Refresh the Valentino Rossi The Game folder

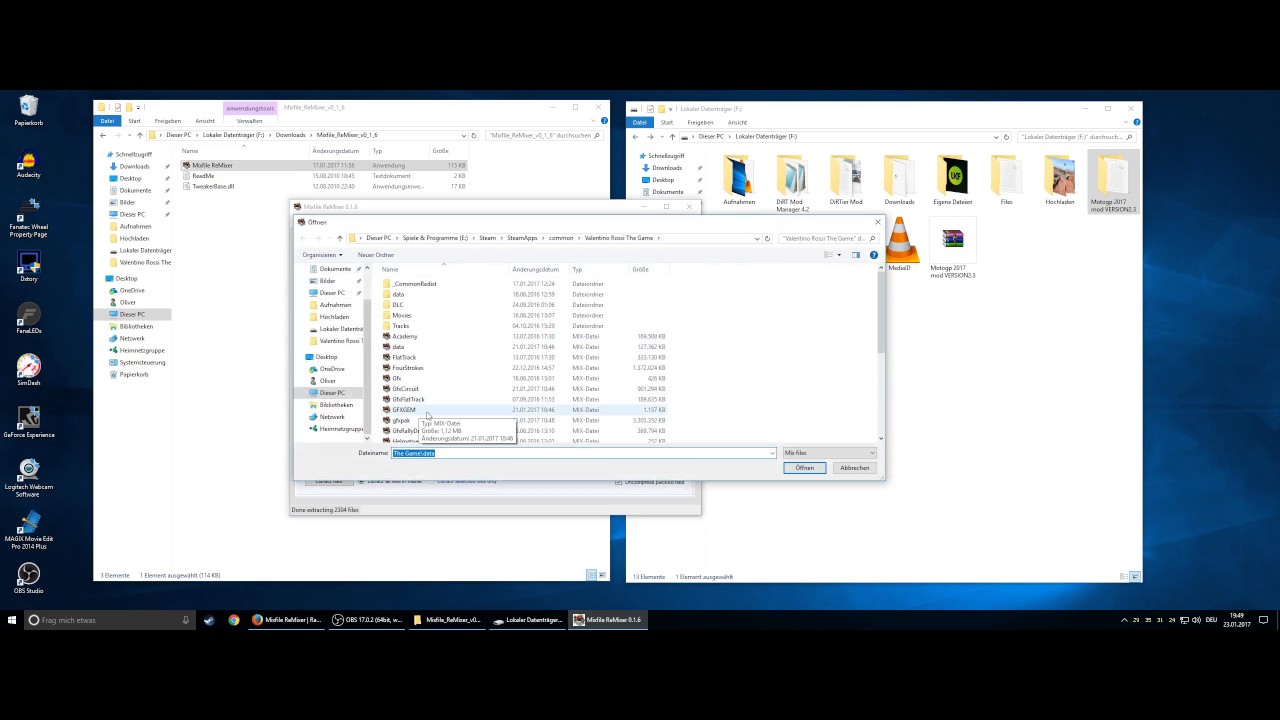[767, 238]
